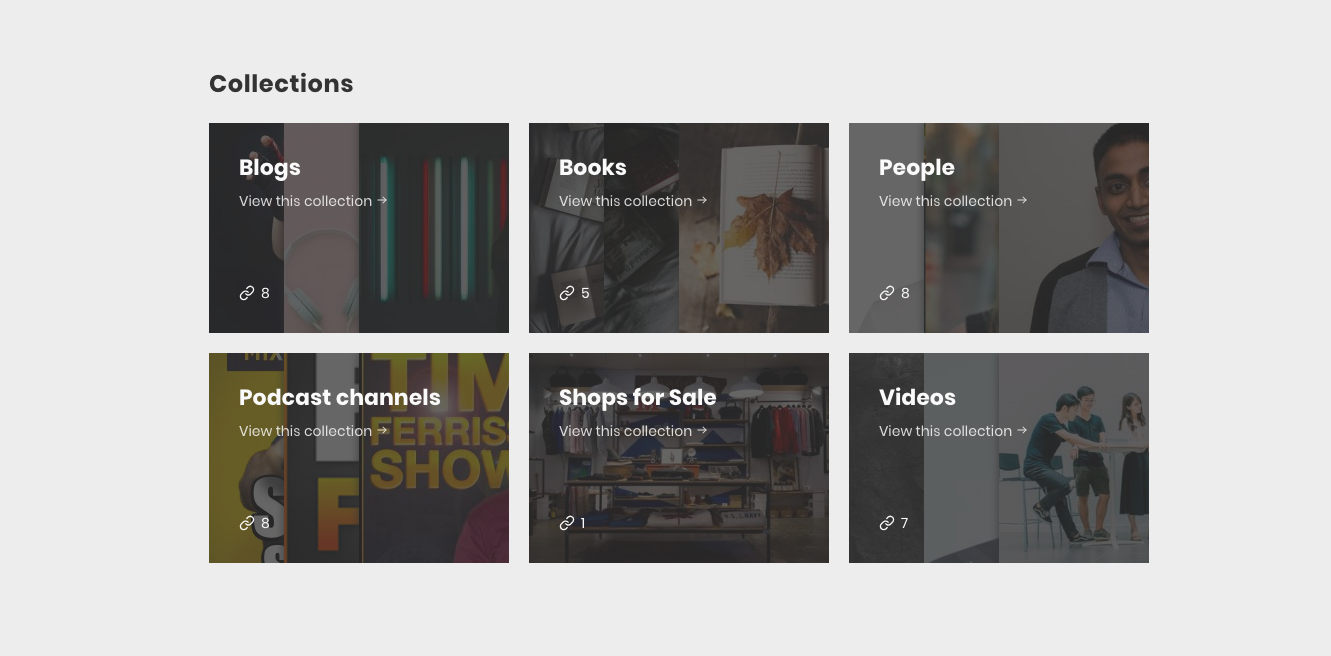Click the link icon on the Blogs card

click(246, 293)
